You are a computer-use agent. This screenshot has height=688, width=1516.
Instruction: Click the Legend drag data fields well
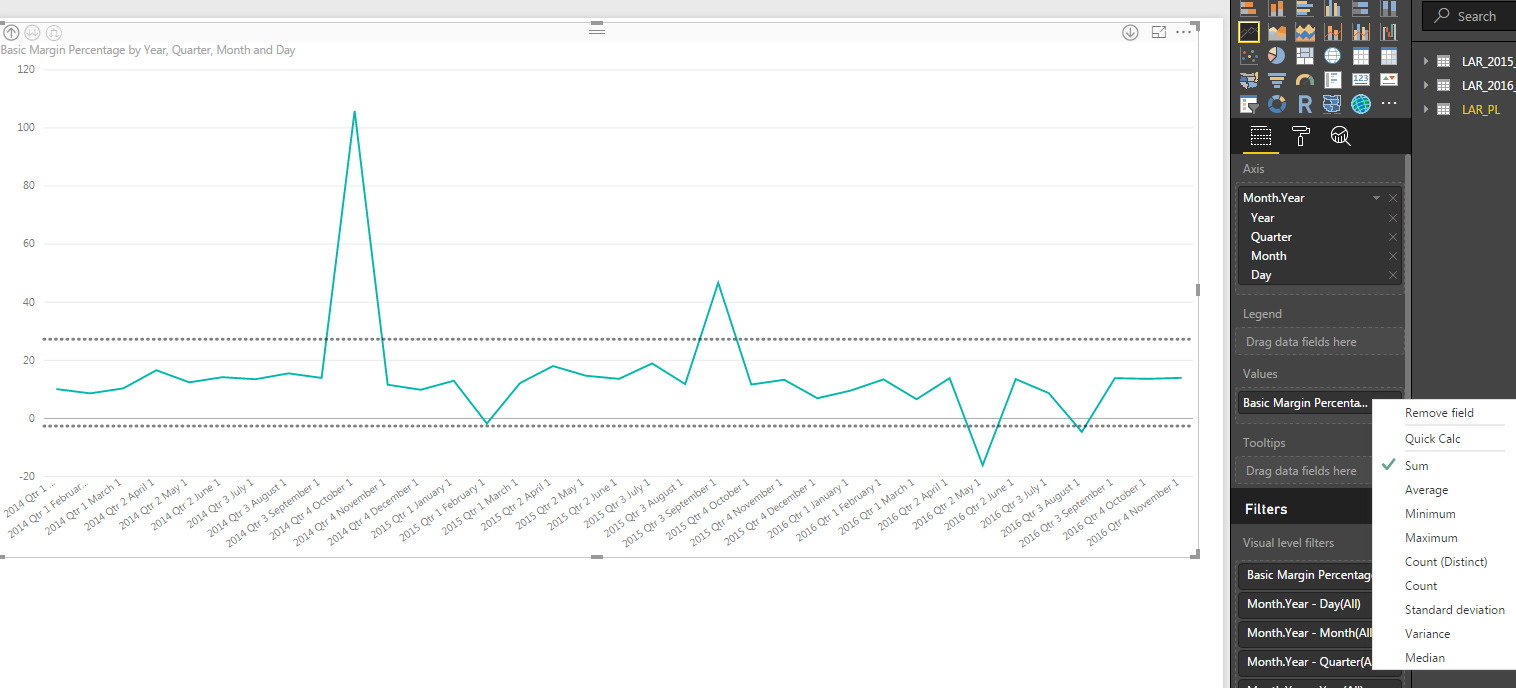pos(1319,342)
